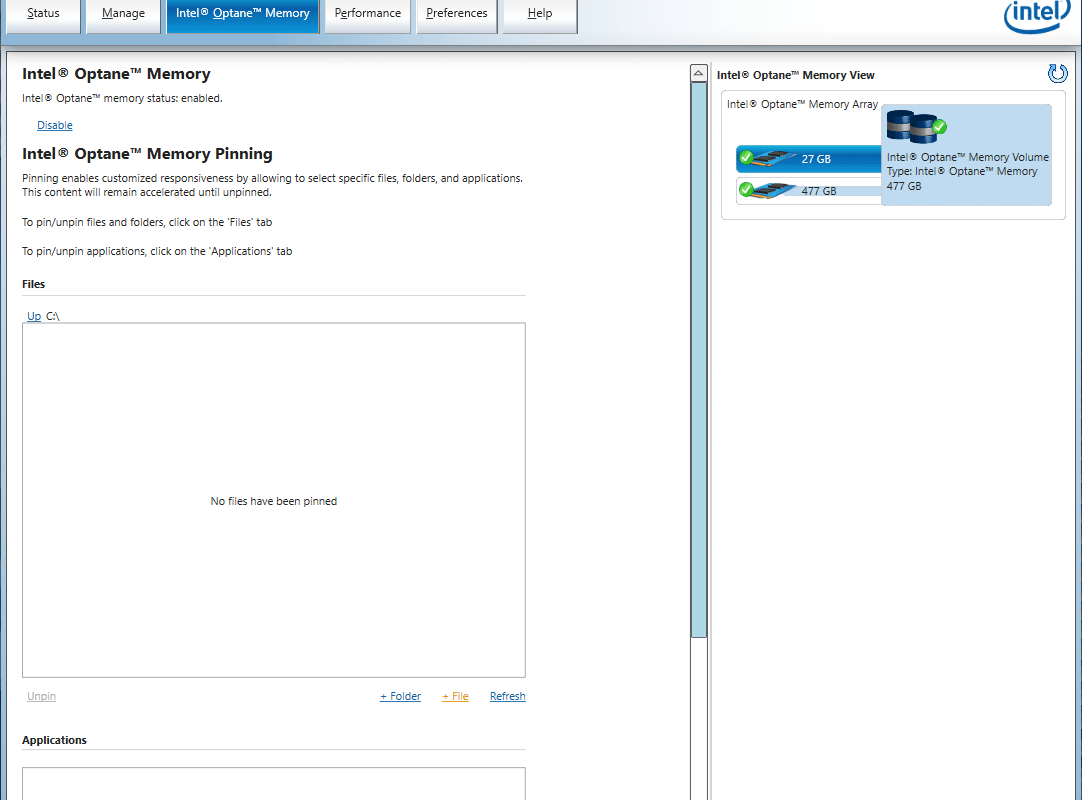Image resolution: width=1082 pixels, height=800 pixels.
Task: Click the 'Intel Optane Memory Pinning' heading
Action: 147,154
